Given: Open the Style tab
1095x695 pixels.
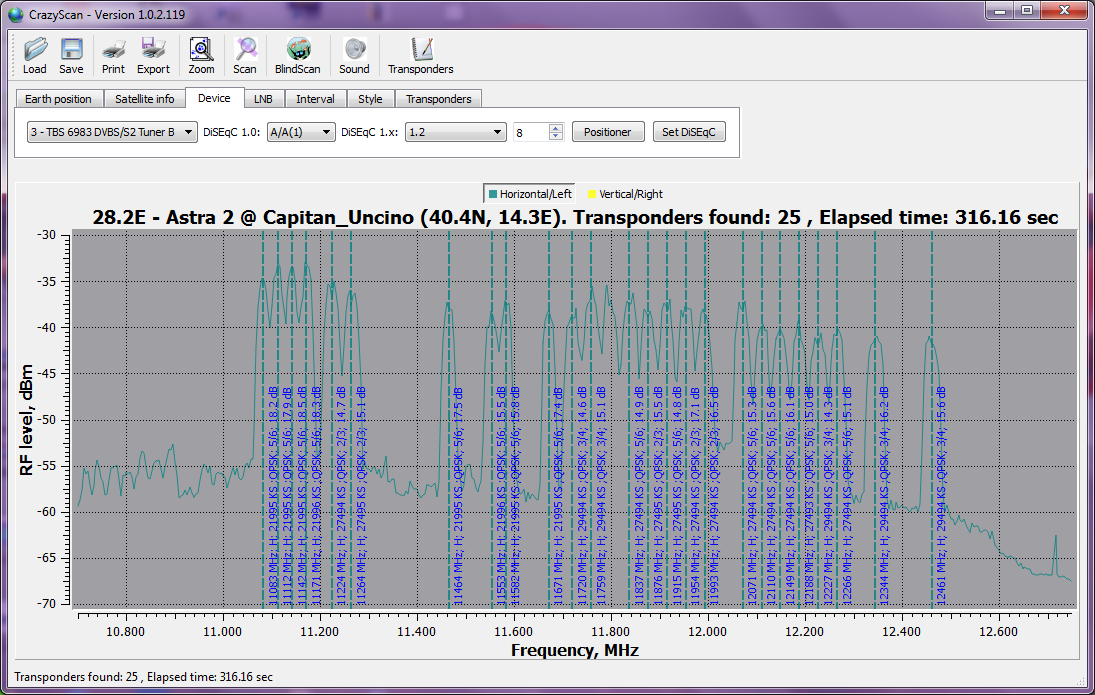Looking at the screenshot, I should click(370, 98).
